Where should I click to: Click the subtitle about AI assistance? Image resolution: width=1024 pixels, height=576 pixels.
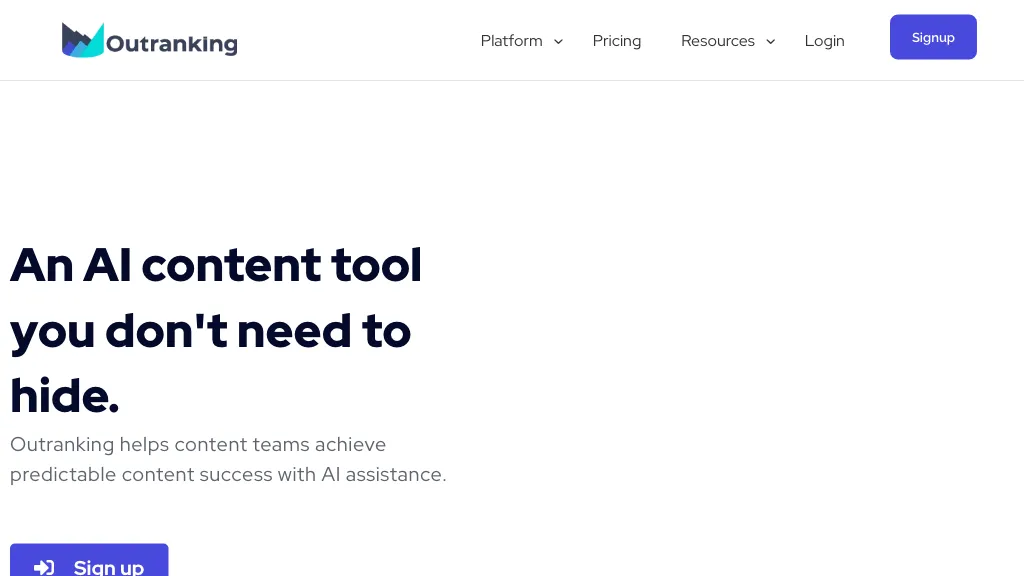228,459
